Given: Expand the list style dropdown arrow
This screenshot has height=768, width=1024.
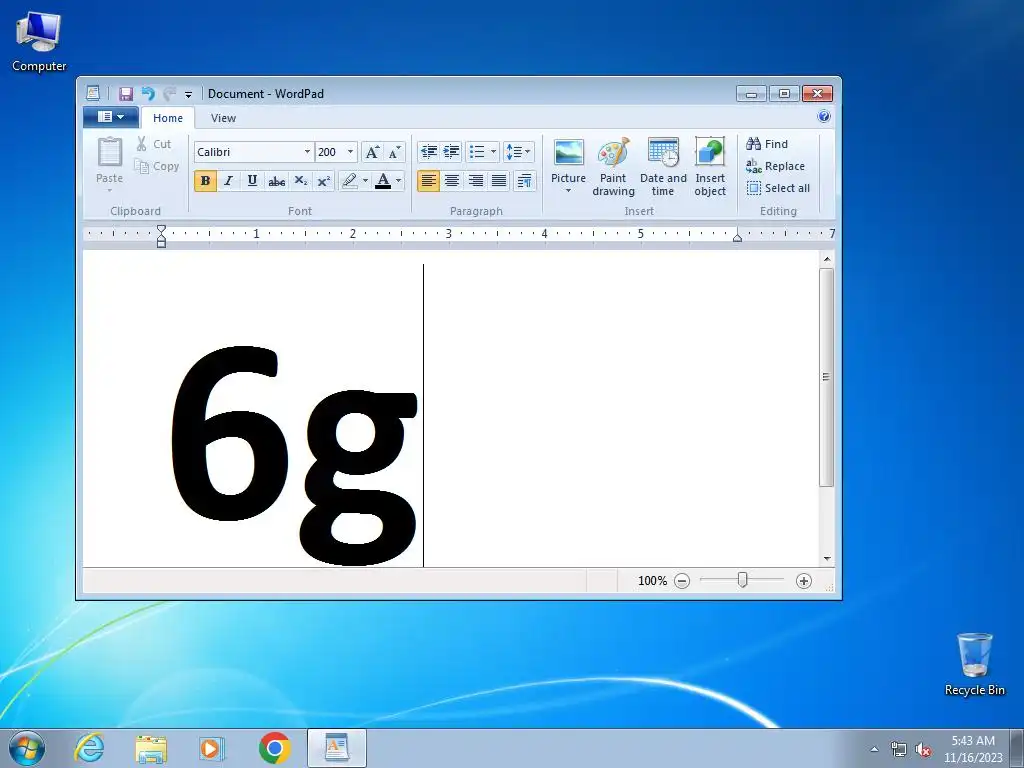Looking at the screenshot, I should [x=494, y=152].
